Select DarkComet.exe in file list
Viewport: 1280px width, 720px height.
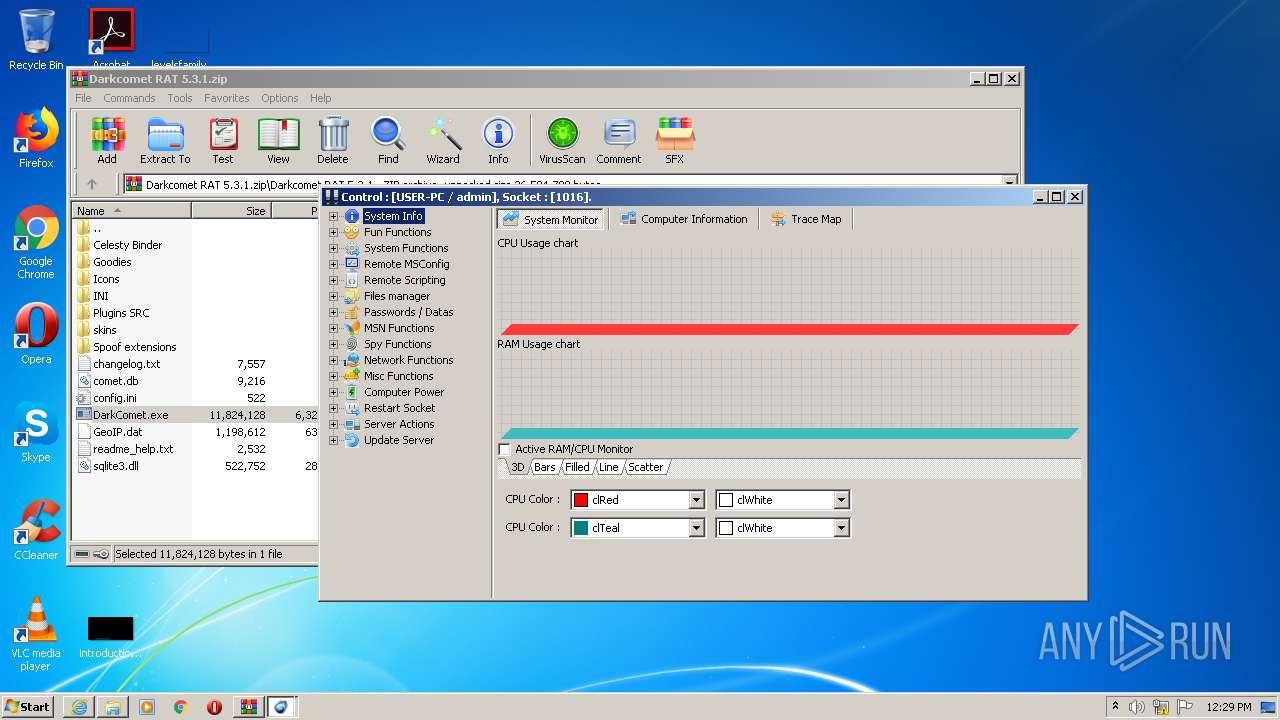(x=131, y=415)
